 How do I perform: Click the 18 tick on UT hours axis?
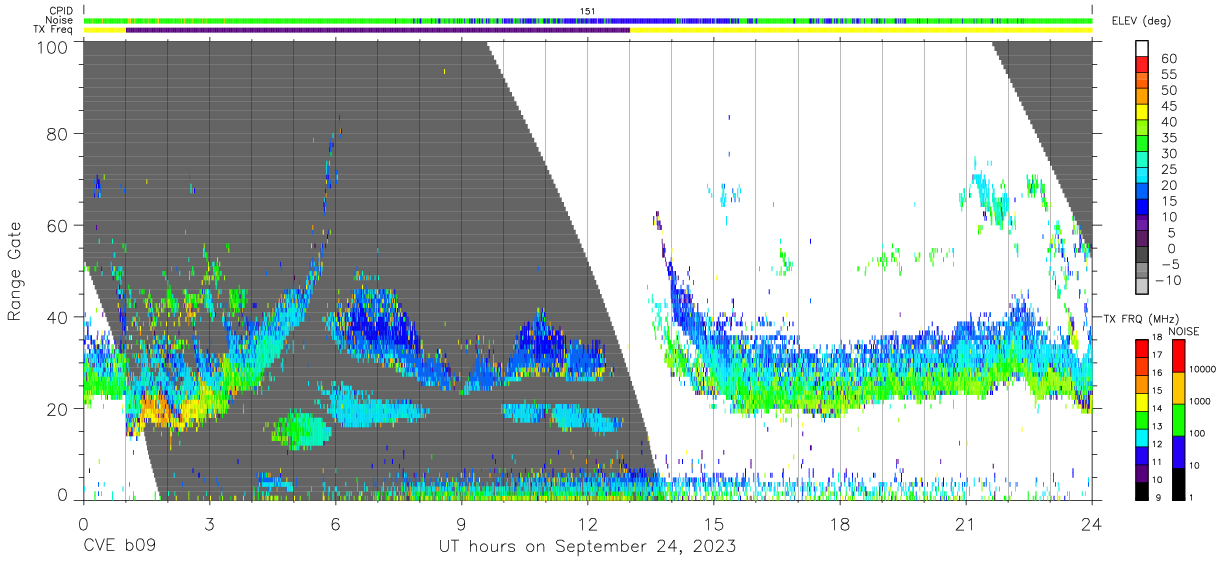[840, 523]
